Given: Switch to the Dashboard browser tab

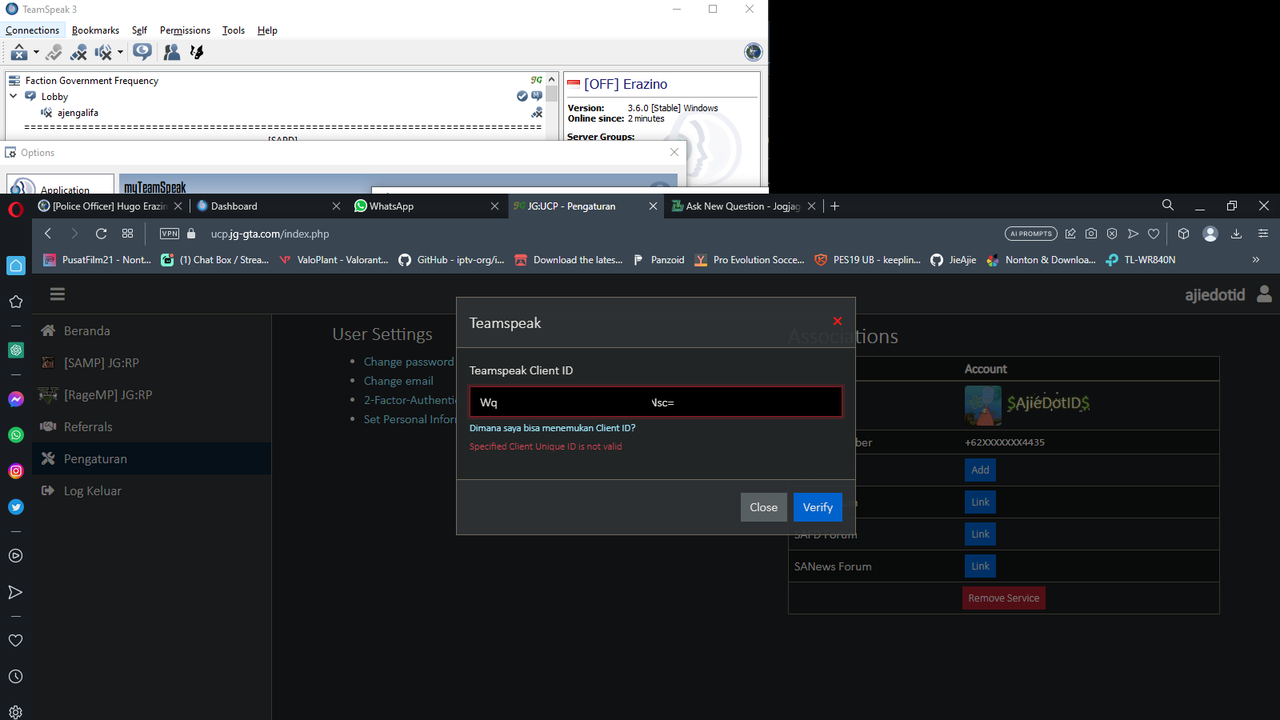Looking at the screenshot, I should tap(267, 206).
